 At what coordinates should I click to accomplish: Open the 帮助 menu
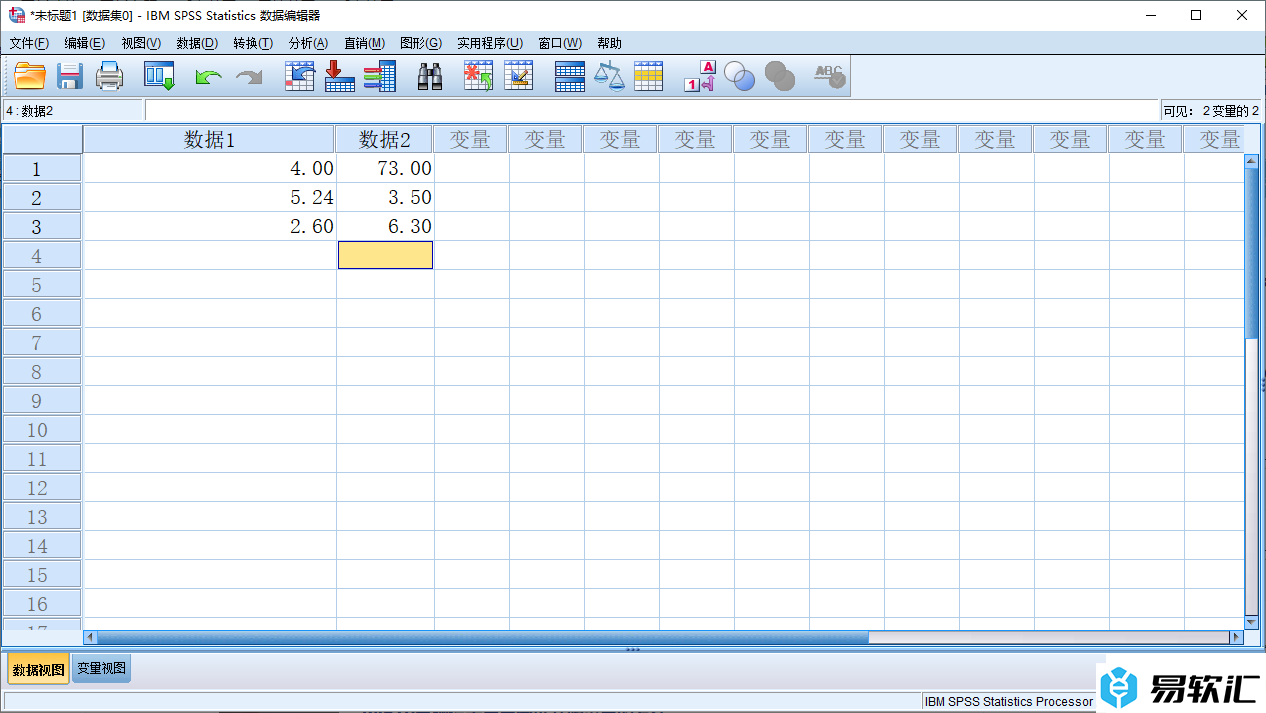coord(609,43)
